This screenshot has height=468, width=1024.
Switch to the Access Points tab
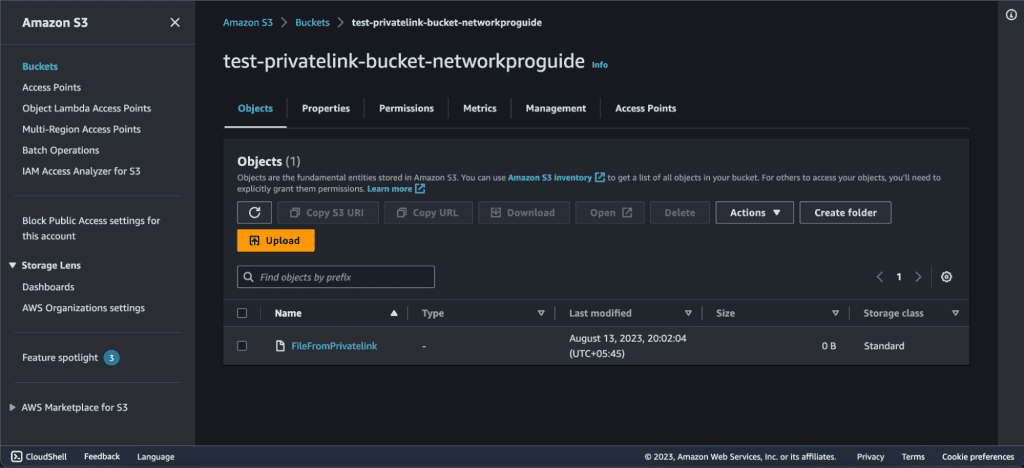point(646,108)
